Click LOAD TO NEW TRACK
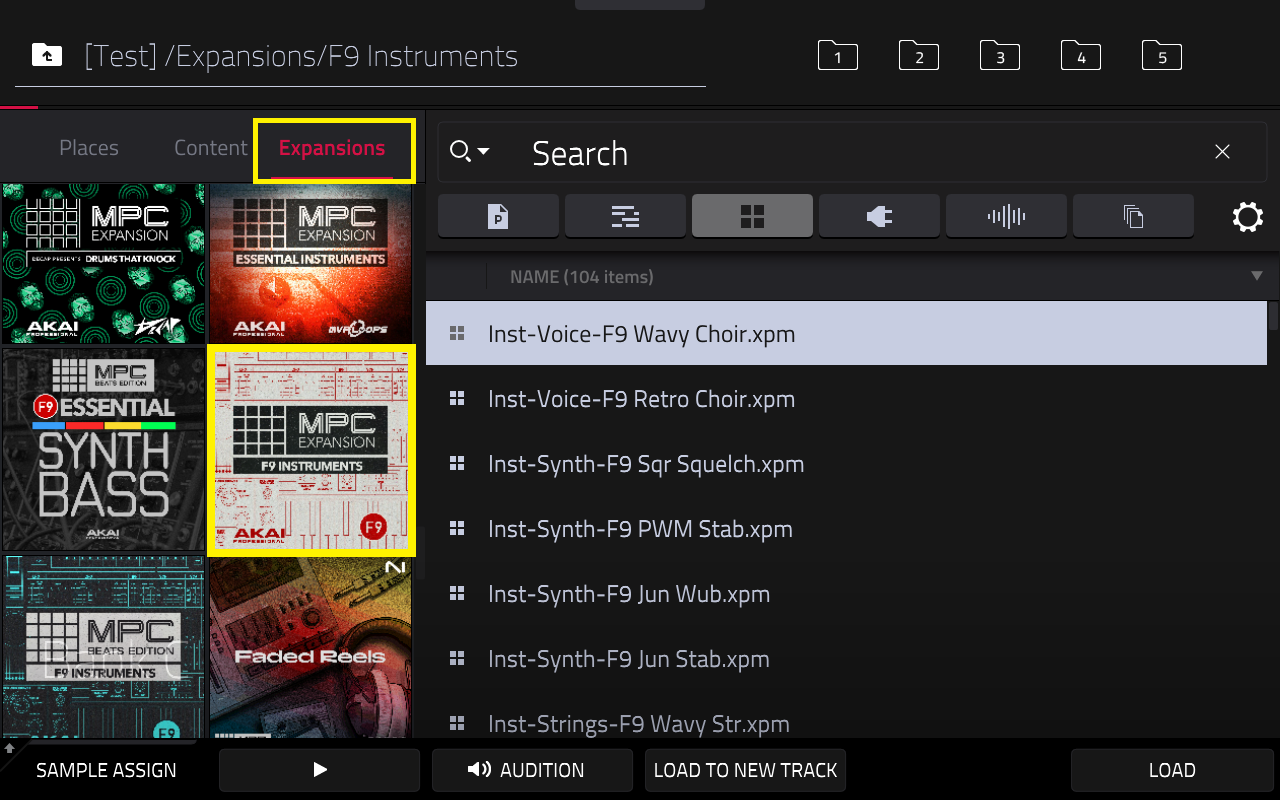1280x800 pixels. (x=745, y=770)
